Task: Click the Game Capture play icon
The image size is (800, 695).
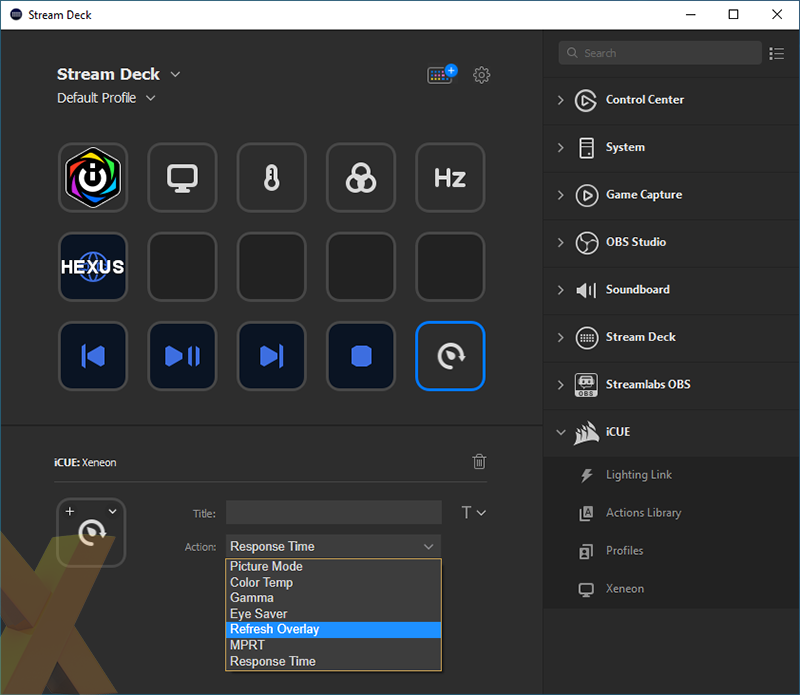Action: click(587, 195)
